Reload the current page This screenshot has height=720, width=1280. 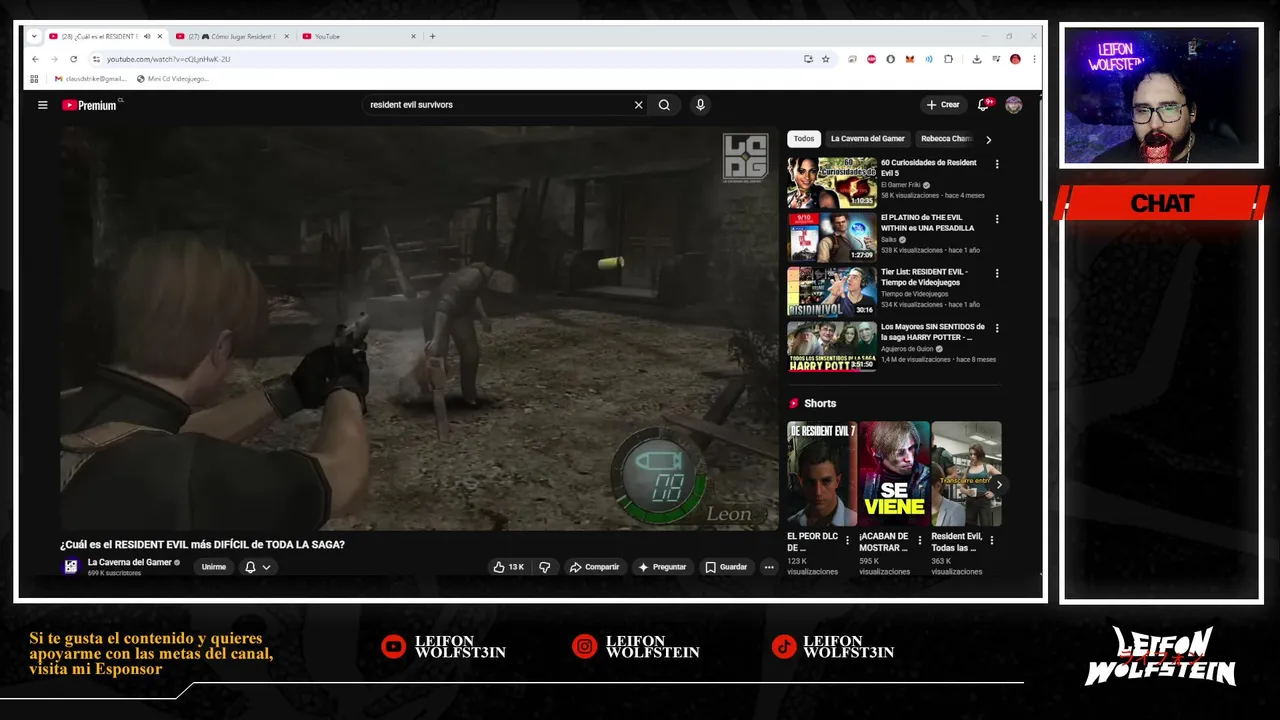point(73,59)
